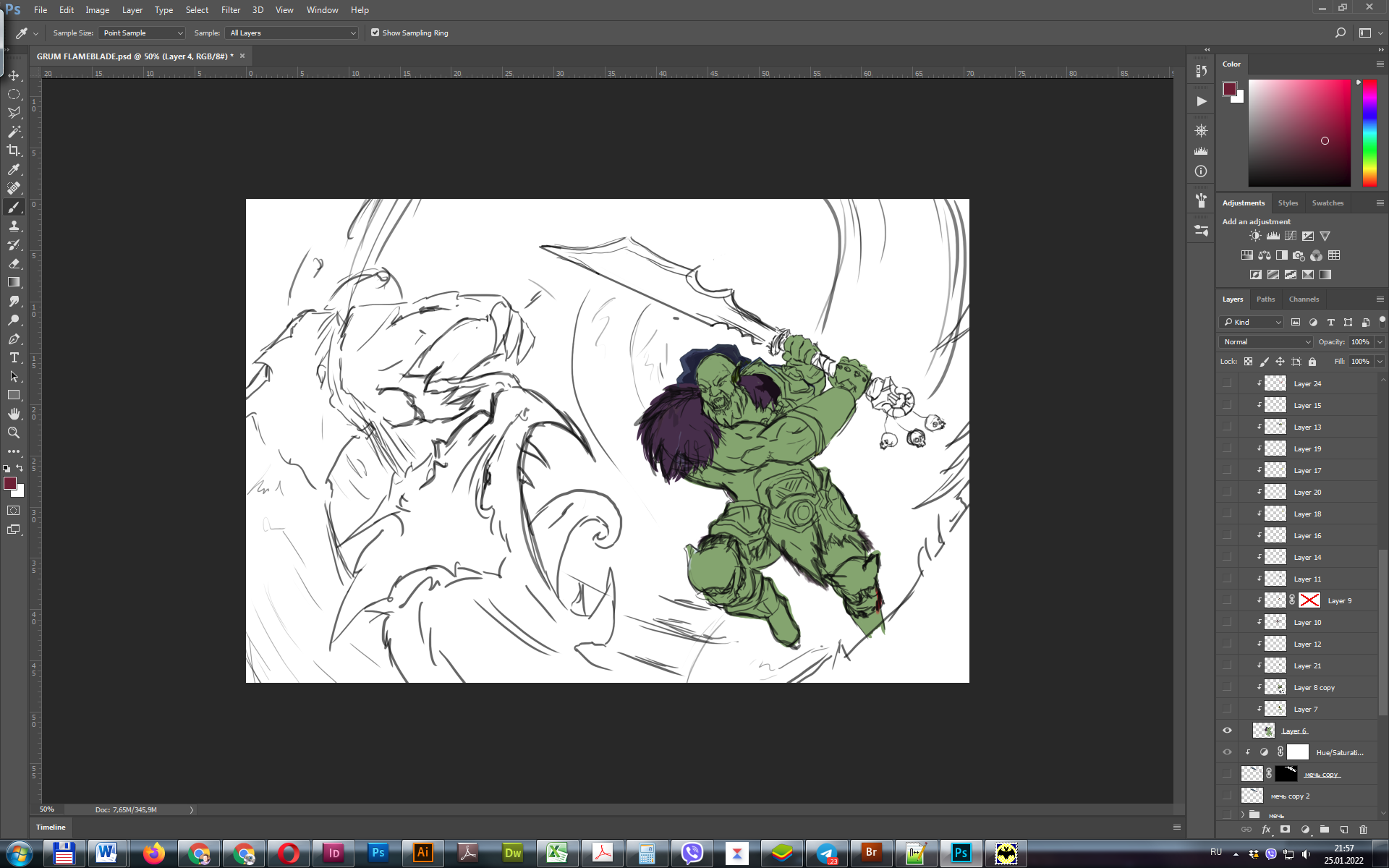Open the Filter menu

(231, 10)
